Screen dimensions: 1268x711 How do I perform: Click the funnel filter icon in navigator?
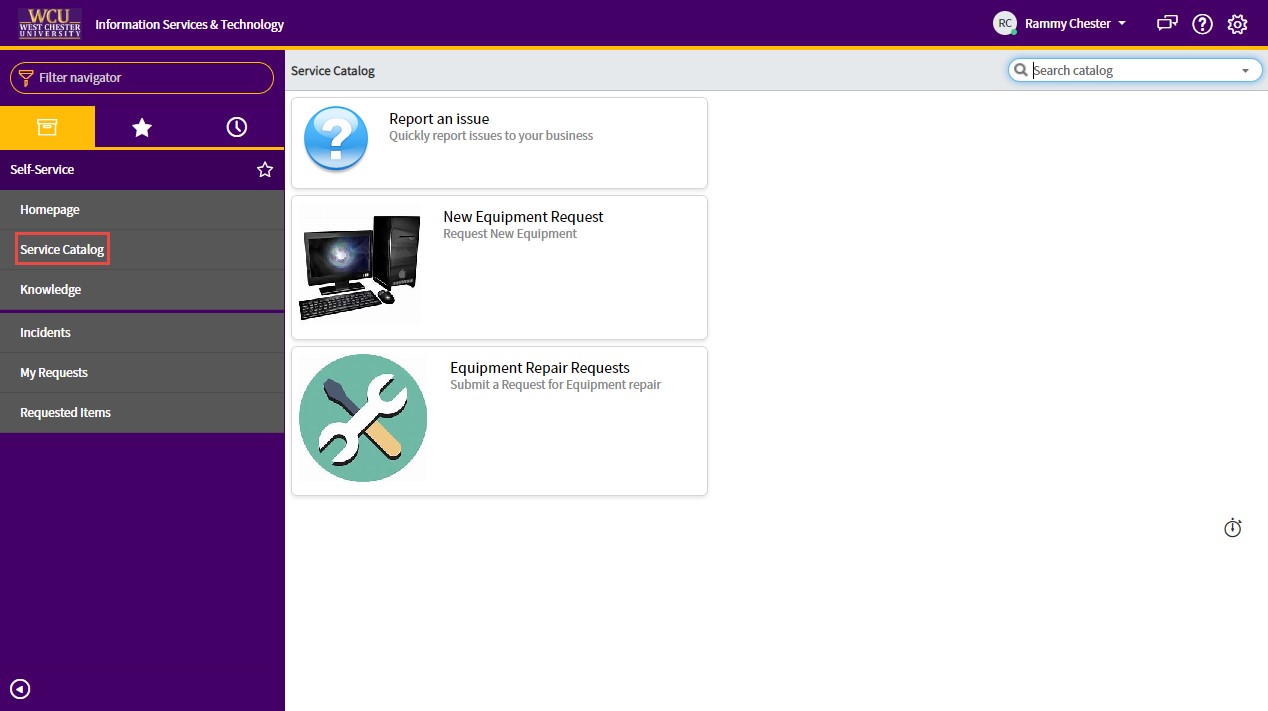(26, 78)
